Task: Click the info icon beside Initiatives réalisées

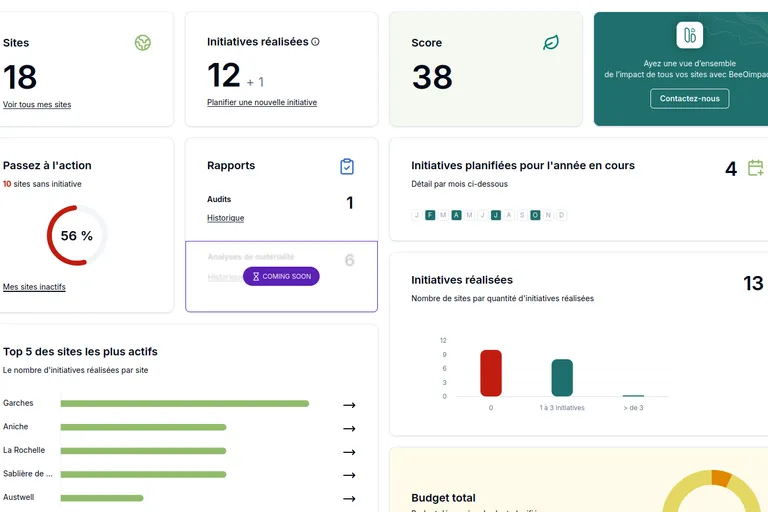Action: pyautogui.click(x=315, y=42)
